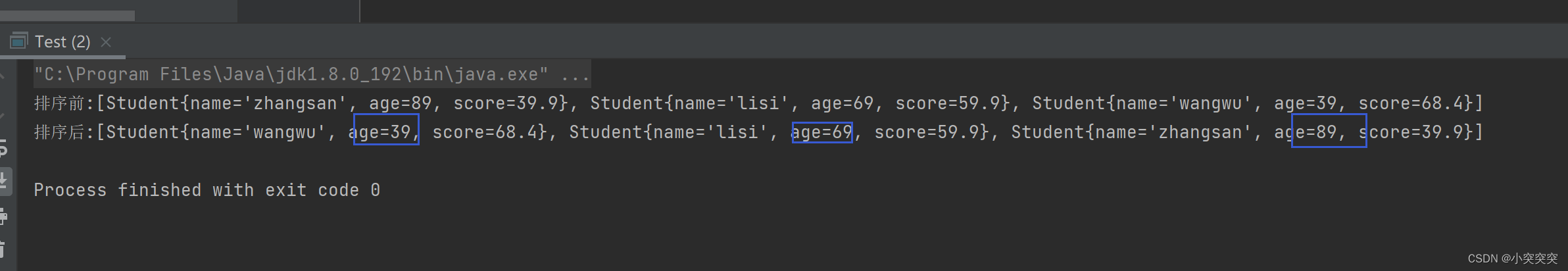The image size is (1568, 271).
Task: Click the Test (2) run configuration icon
Action: click(x=18, y=41)
